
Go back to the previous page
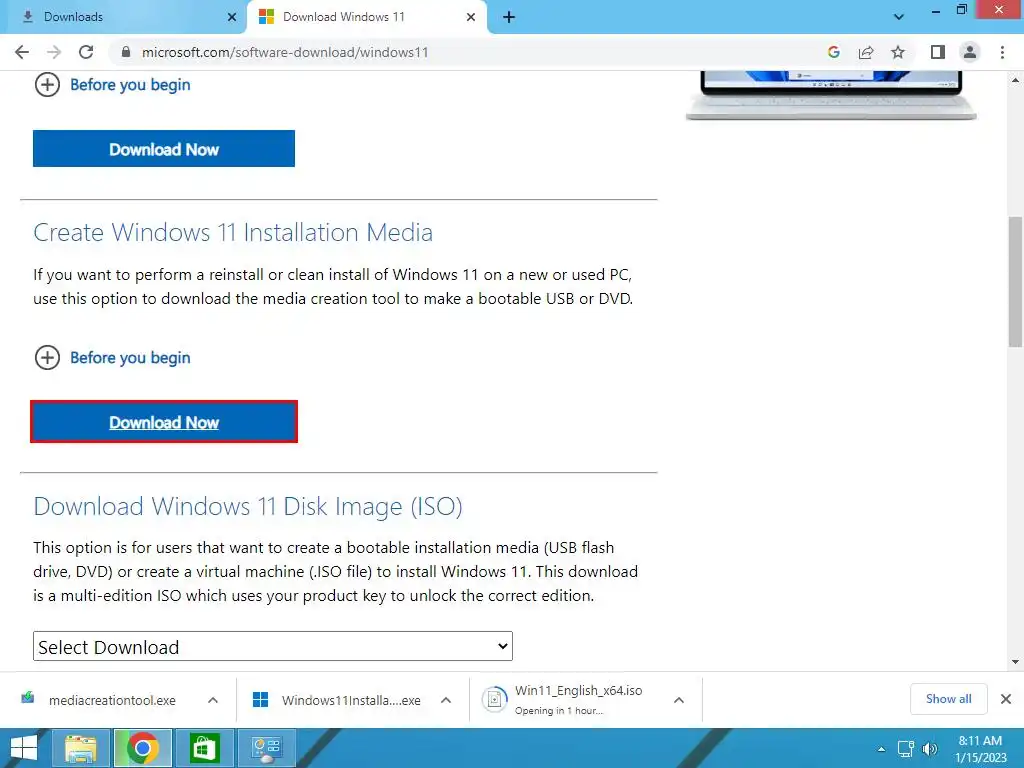(x=22, y=52)
